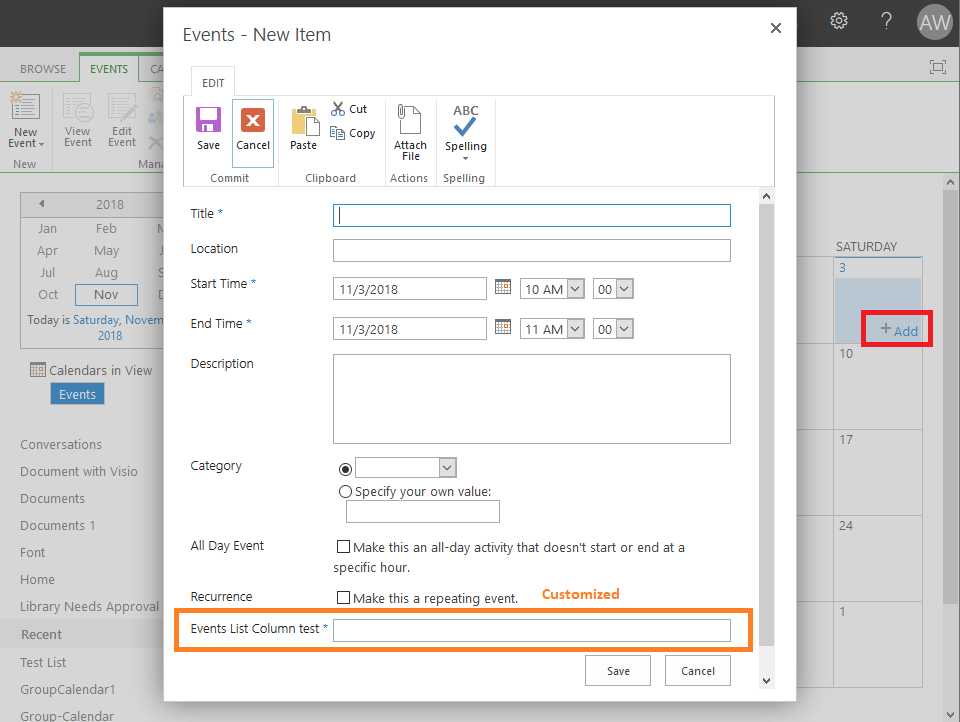This screenshot has height=722, width=960.
Task: Click in the Location input field
Action: click(531, 250)
